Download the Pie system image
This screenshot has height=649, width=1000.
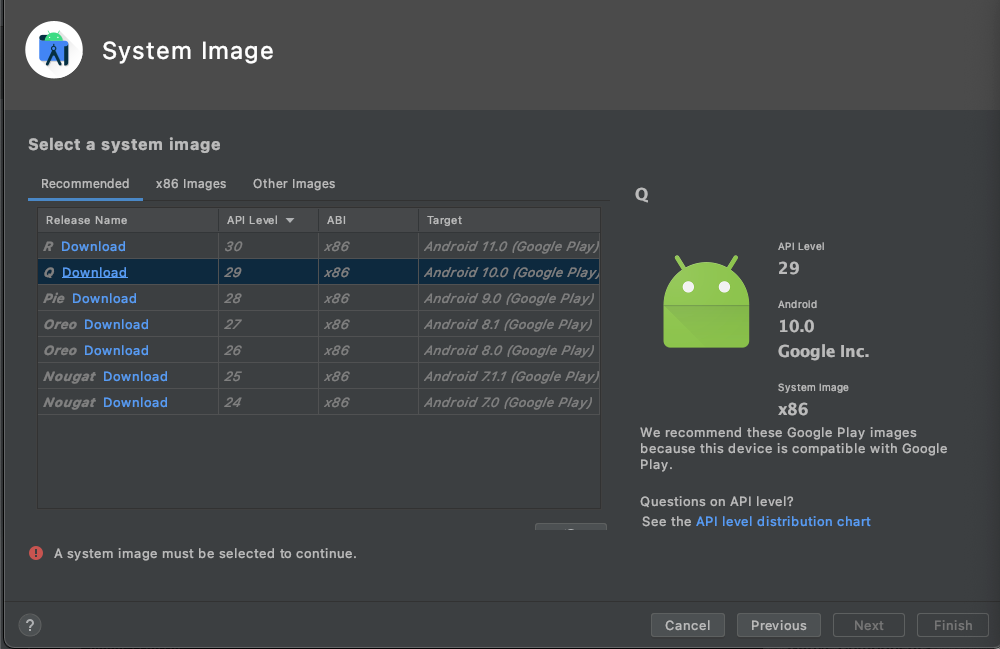(x=104, y=299)
